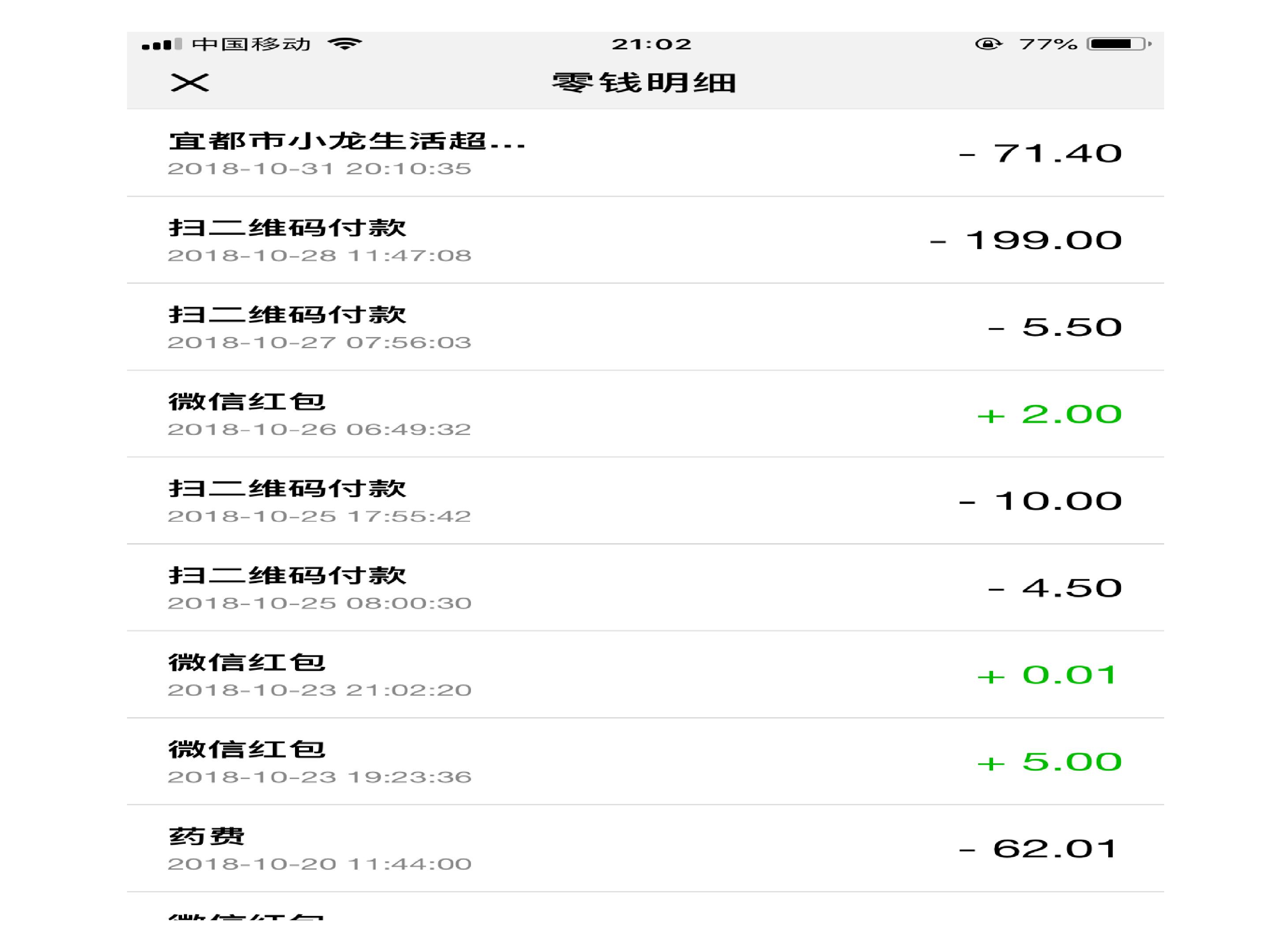The image size is (1270, 952).
Task: Open the 药费 transaction entry
Action: pyautogui.click(x=645, y=849)
